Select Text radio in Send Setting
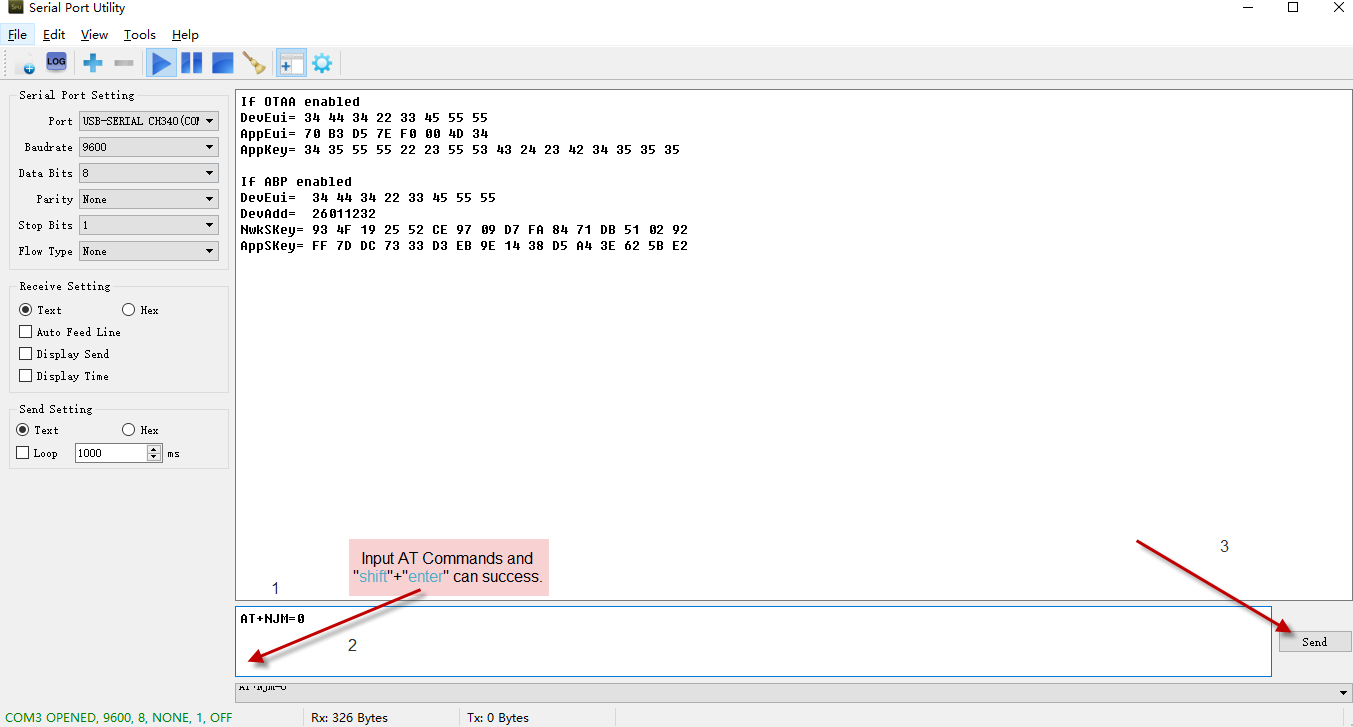Image resolution: width=1353 pixels, height=727 pixels. (x=23, y=430)
